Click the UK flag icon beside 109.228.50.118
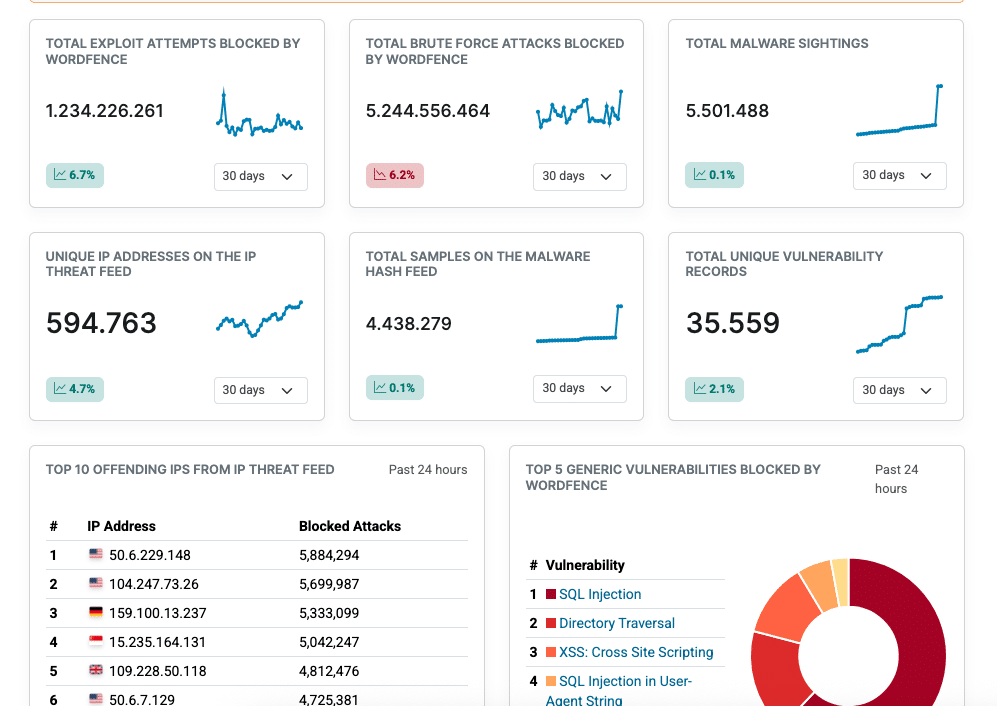 coord(96,671)
